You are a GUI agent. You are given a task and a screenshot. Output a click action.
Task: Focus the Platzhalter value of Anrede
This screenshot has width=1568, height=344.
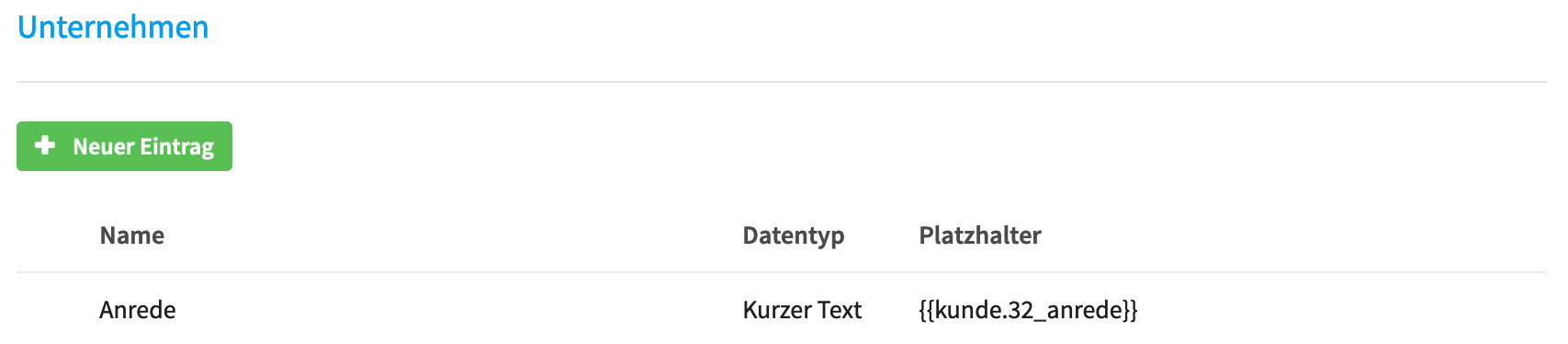[x=1028, y=310]
